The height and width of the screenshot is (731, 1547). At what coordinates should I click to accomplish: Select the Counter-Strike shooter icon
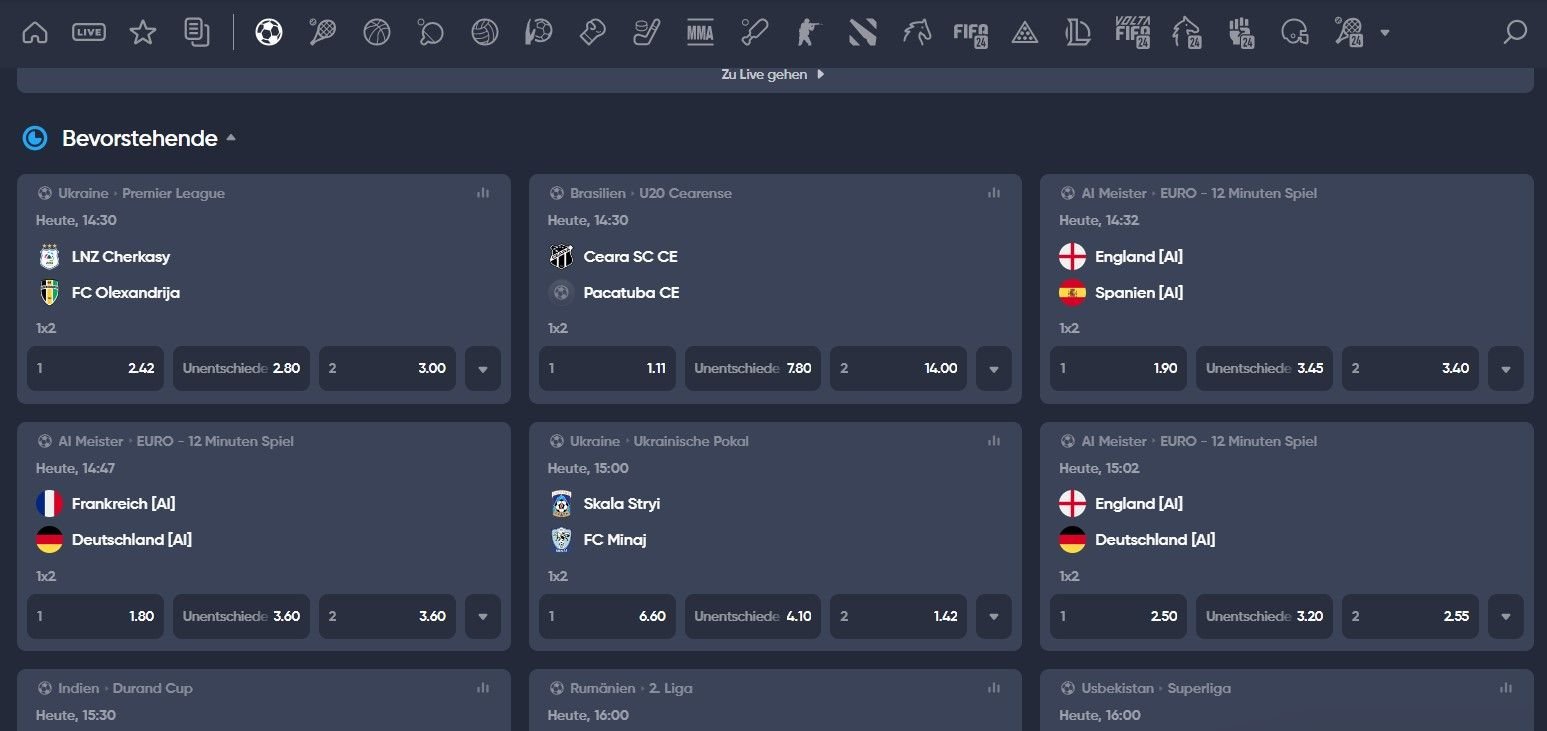click(x=807, y=33)
